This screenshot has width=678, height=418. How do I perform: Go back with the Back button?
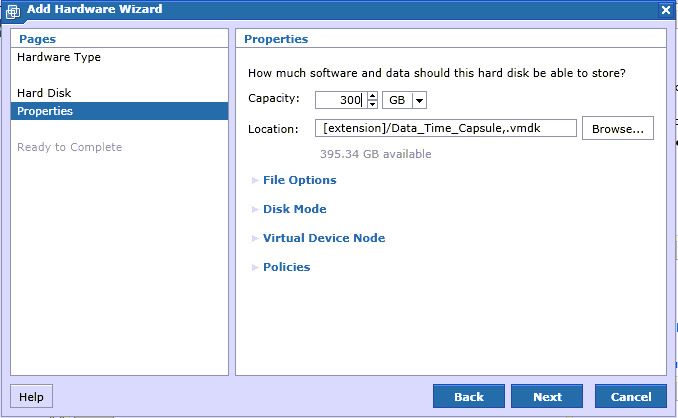tap(469, 396)
